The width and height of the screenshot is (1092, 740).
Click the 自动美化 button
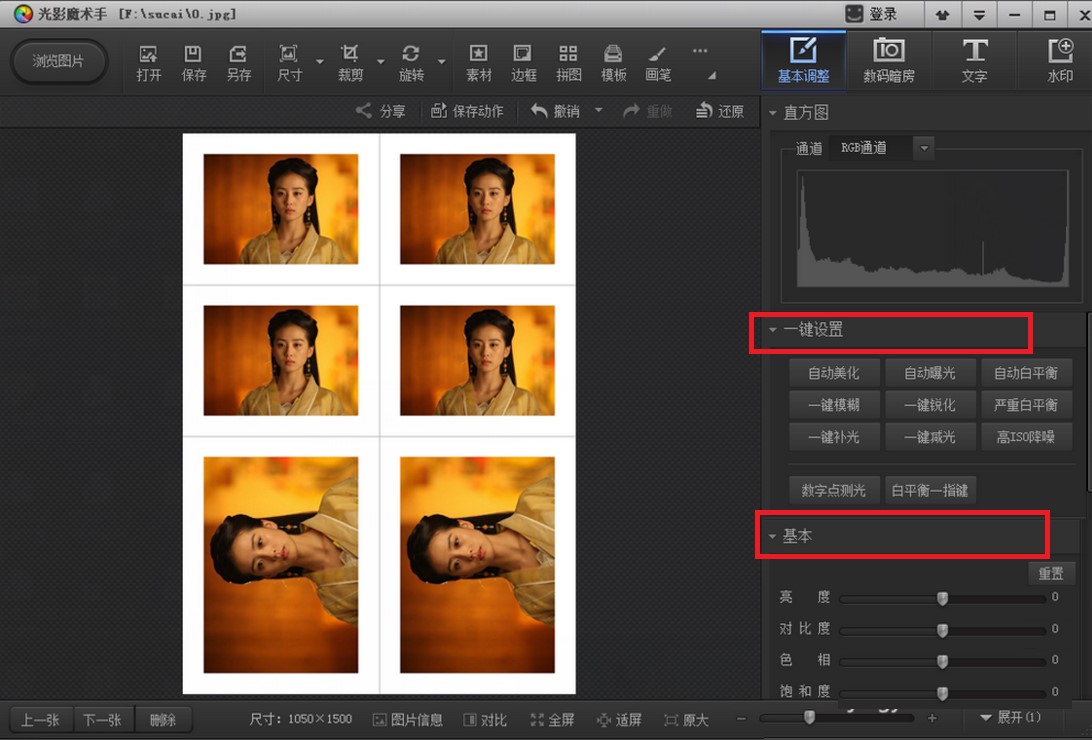click(833, 373)
